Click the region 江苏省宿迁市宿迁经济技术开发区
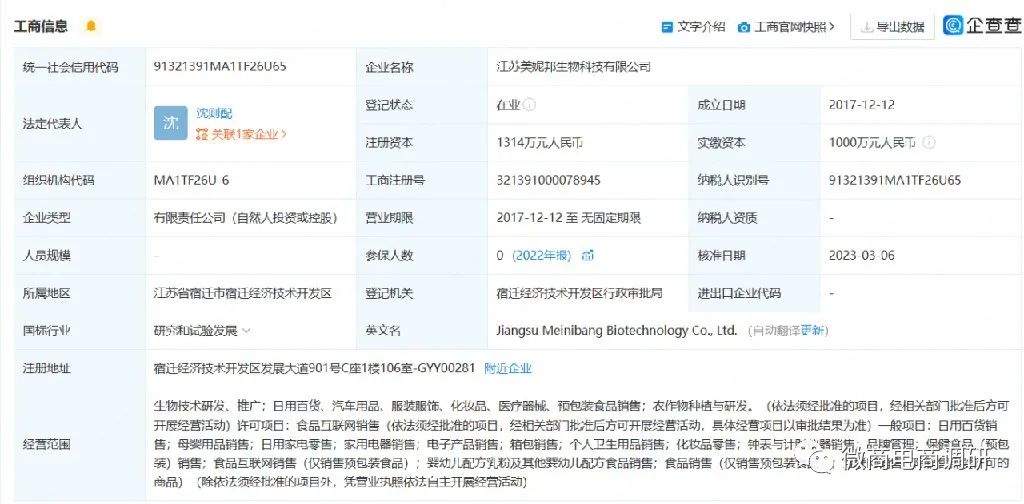This screenshot has height=504, width=1024. [243, 294]
